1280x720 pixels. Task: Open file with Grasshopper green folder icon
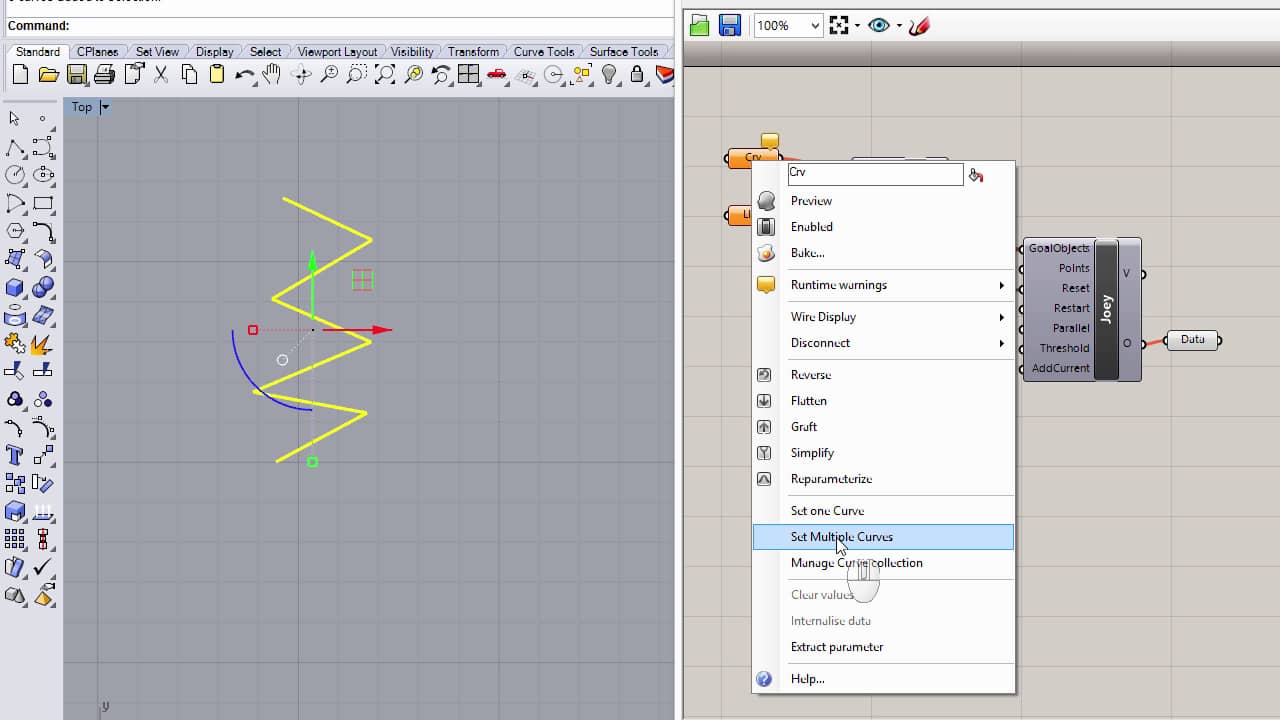click(699, 26)
